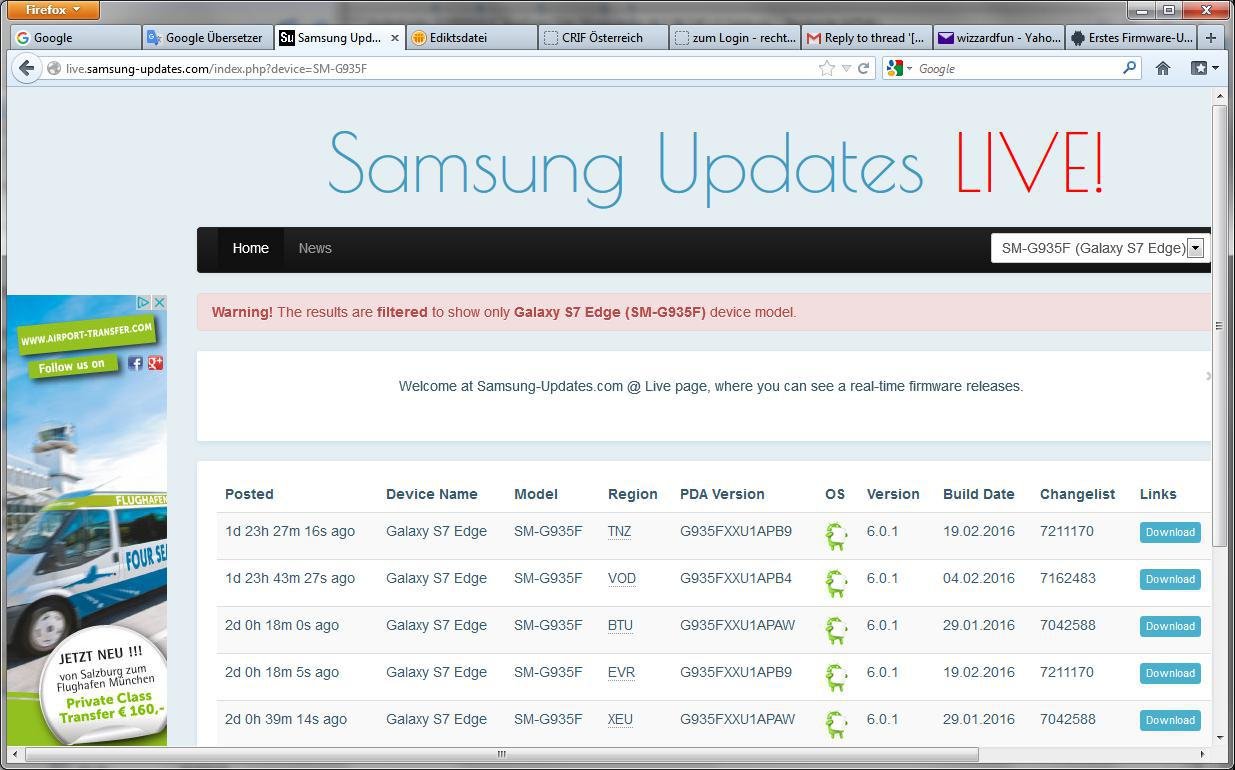Image resolution: width=1235 pixels, height=770 pixels.
Task: Click the browser back arrow button
Action: pyautogui.click(x=27, y=68)
